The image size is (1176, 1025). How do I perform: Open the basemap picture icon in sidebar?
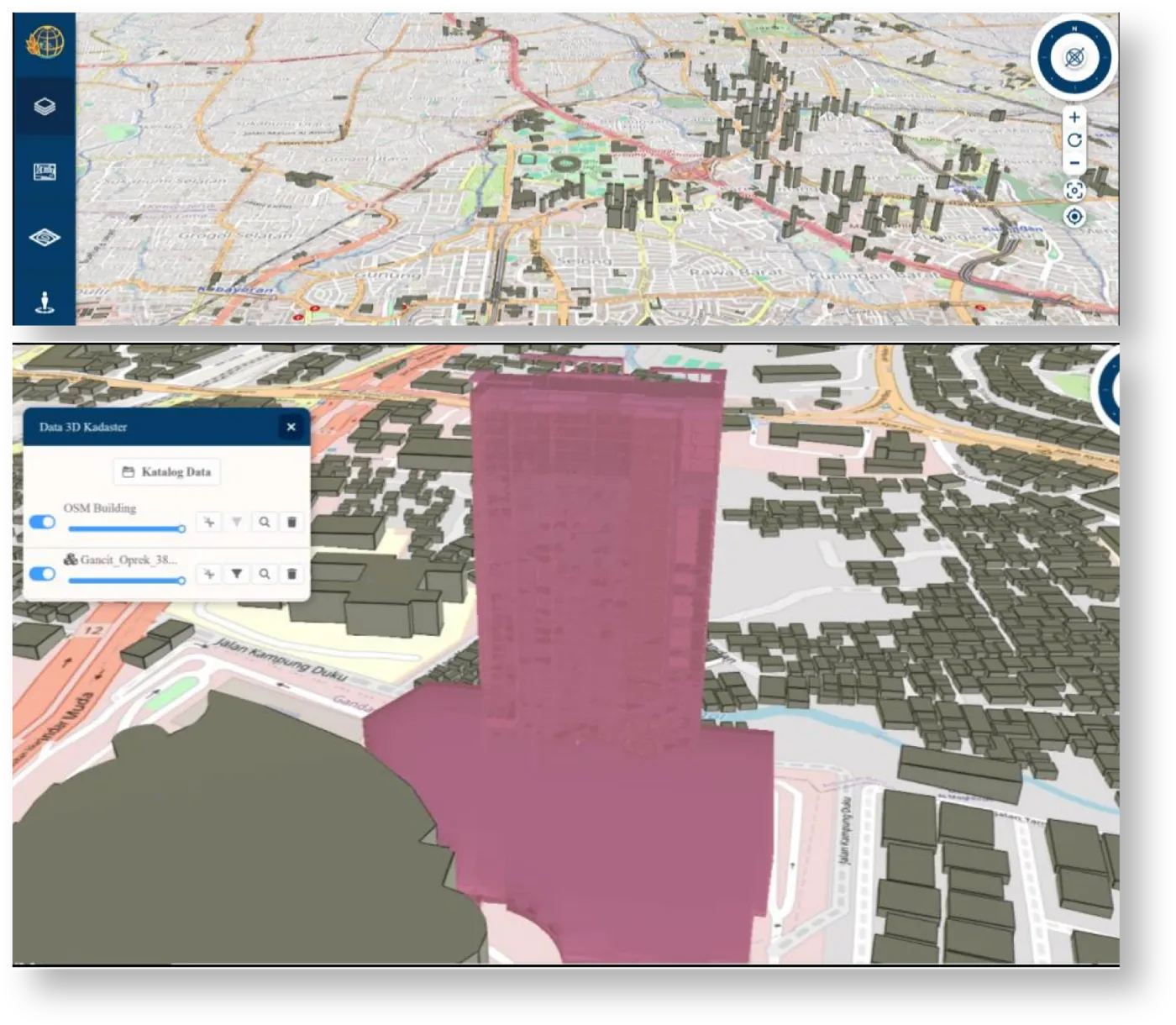pos(45,172)
